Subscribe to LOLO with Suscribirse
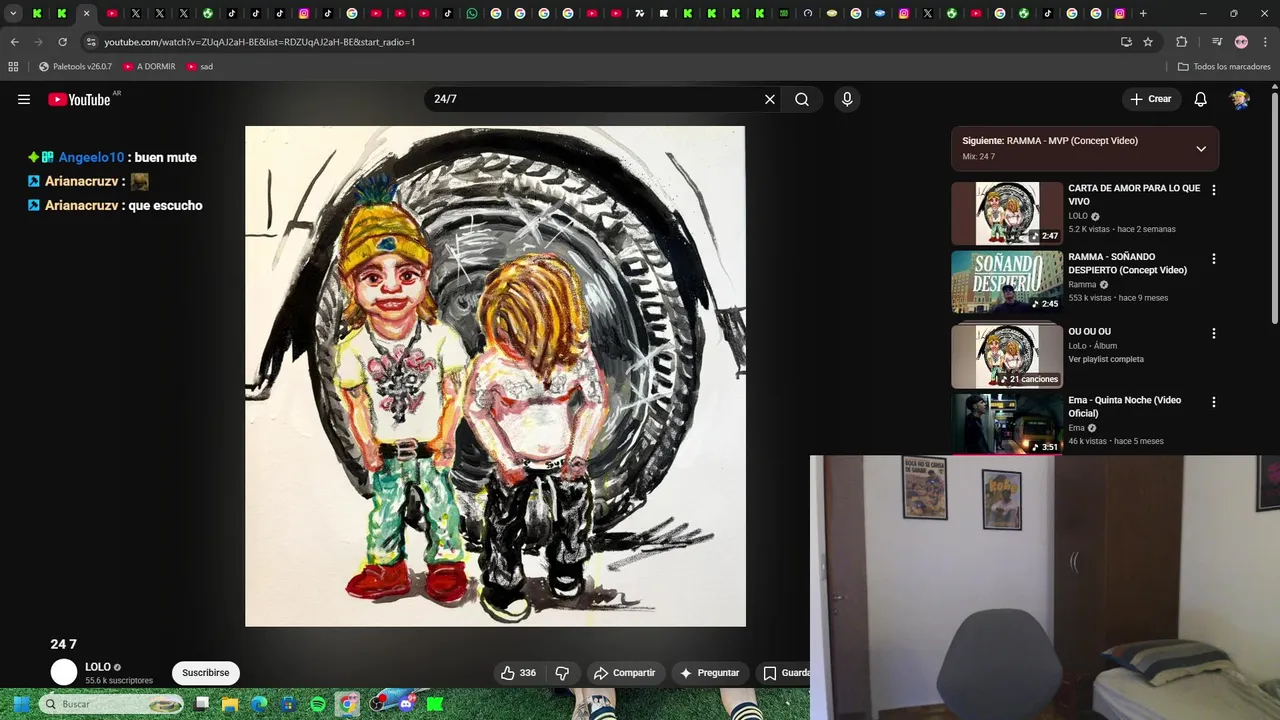The image size is (1280, 720). (205, 673)
